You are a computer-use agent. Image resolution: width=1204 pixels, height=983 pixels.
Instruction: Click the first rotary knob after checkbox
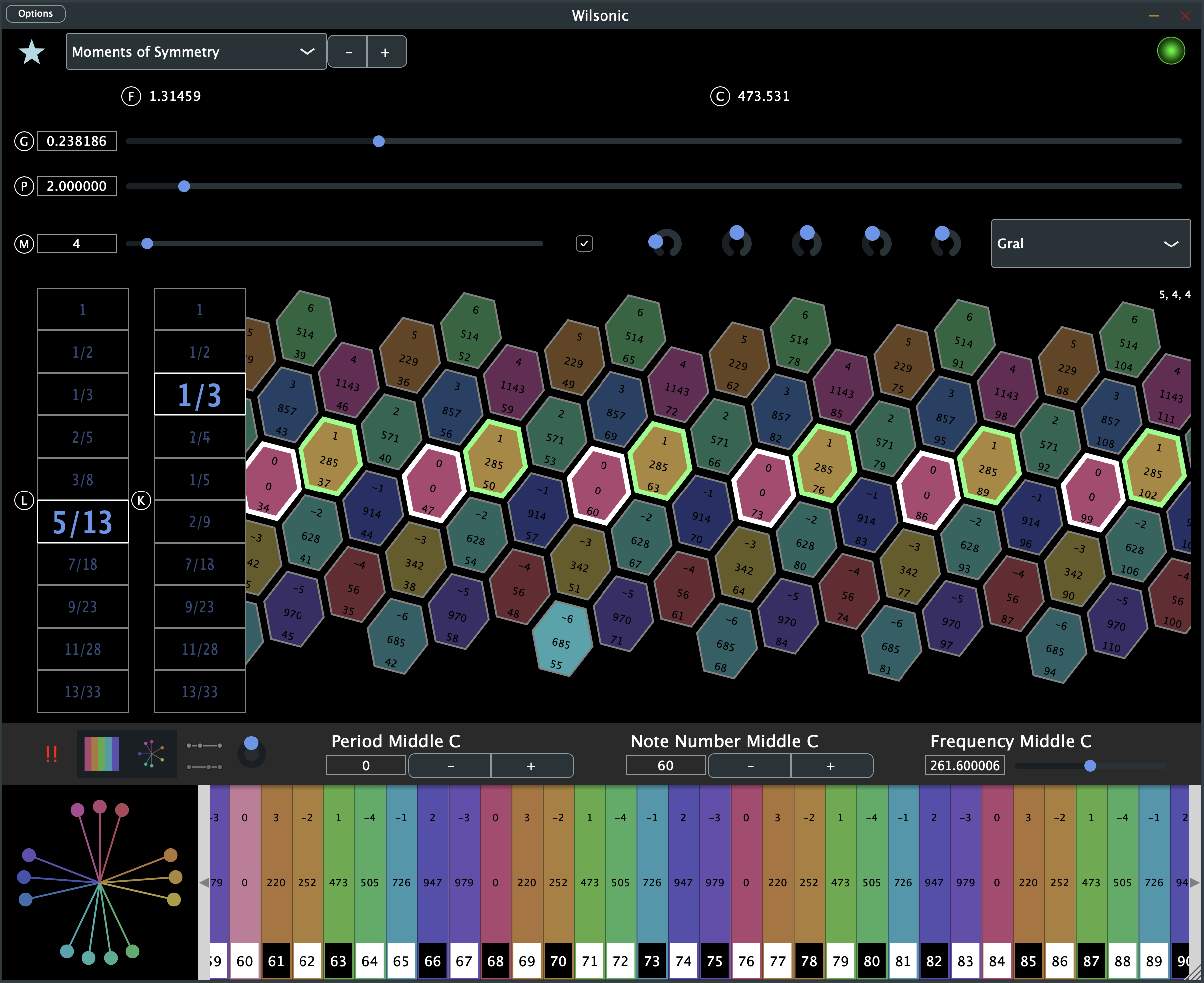coord(665,244)
